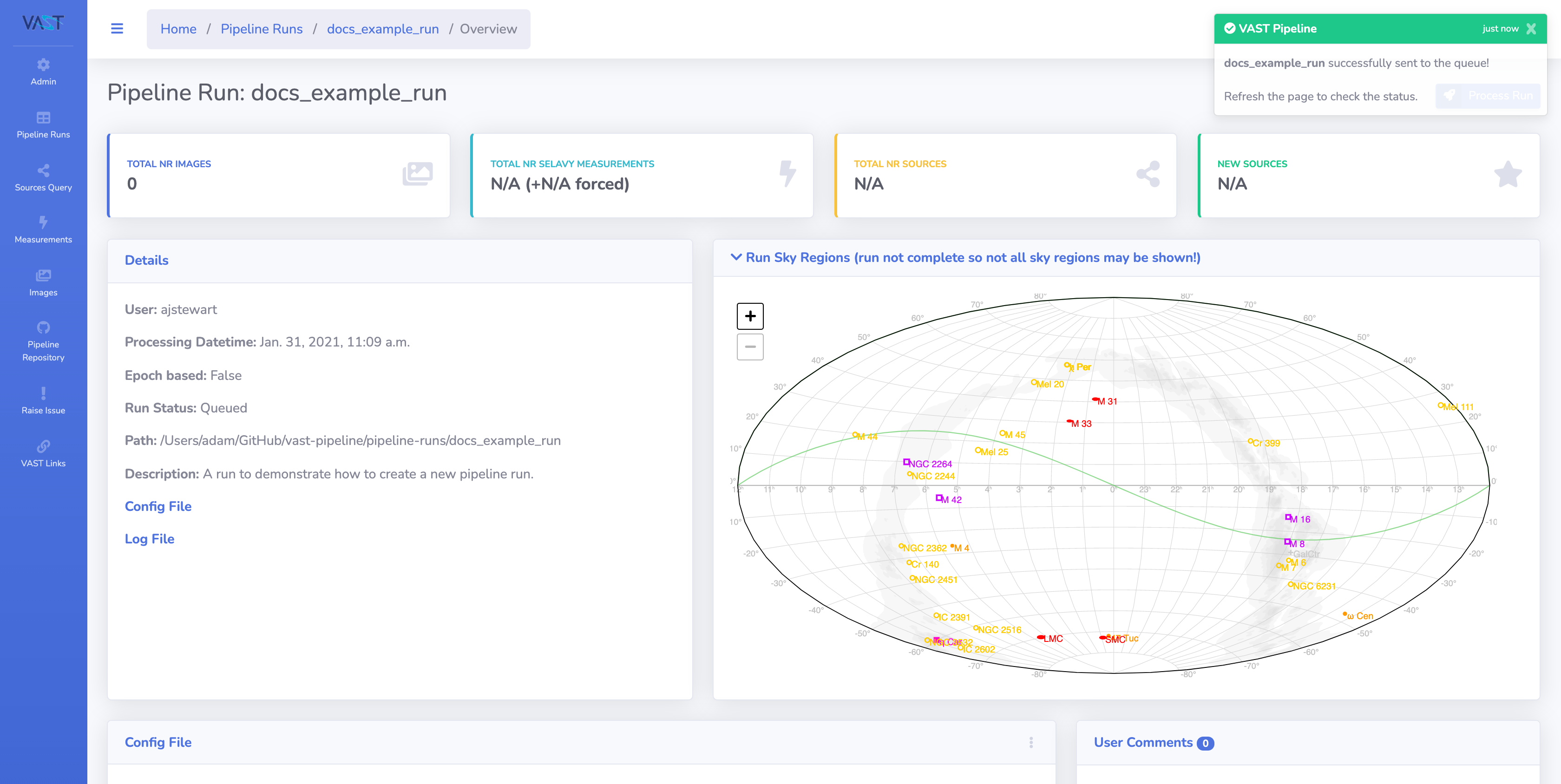Click Raise Issue exclamation icon
The height and width of the screenshot is (784, 1561).
(43, 394)
